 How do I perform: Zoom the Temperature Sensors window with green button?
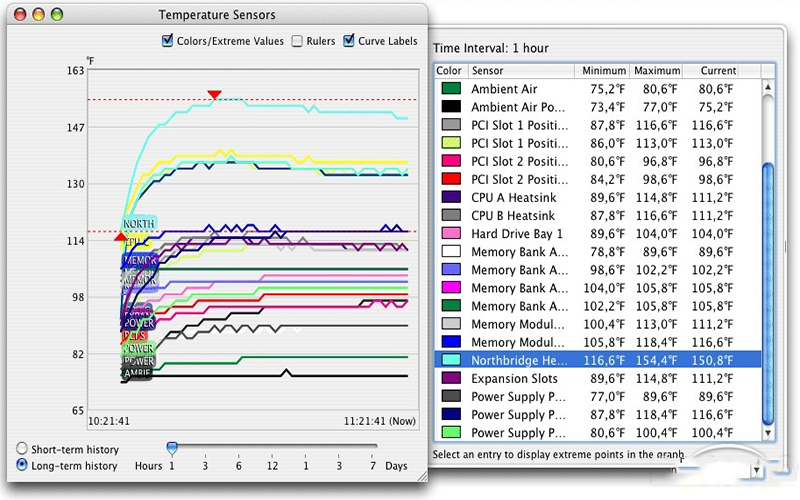click(x=57, y=14)
